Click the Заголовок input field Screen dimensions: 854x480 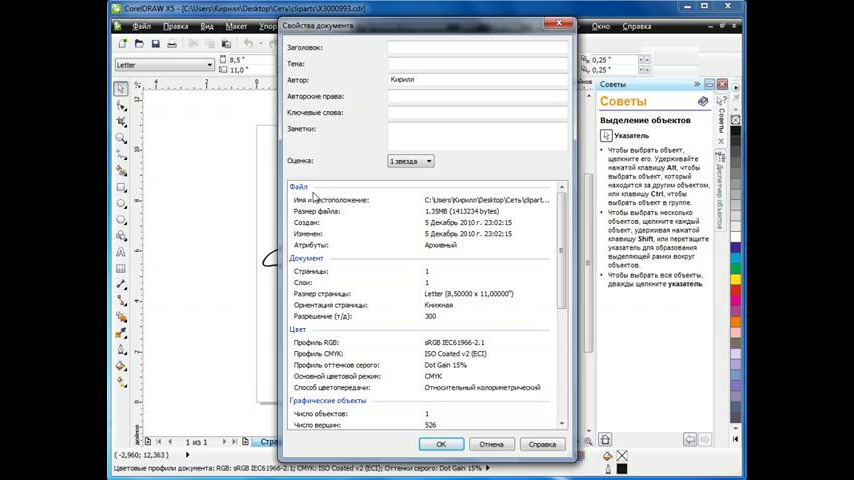click(x=477, y=47)
